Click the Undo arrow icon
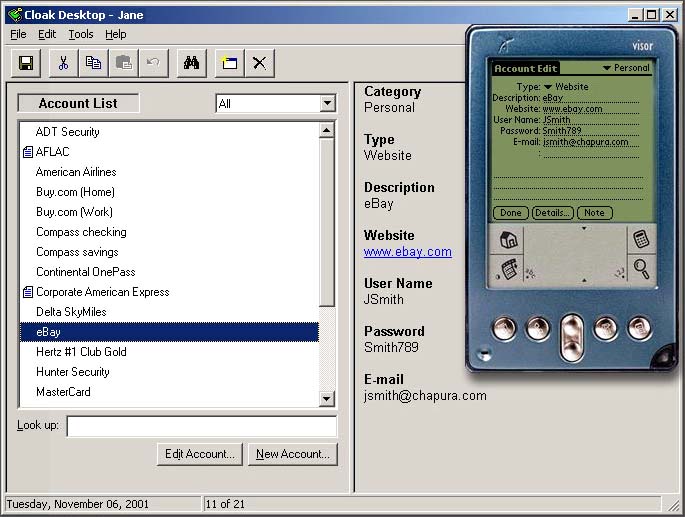 [153, 63]
